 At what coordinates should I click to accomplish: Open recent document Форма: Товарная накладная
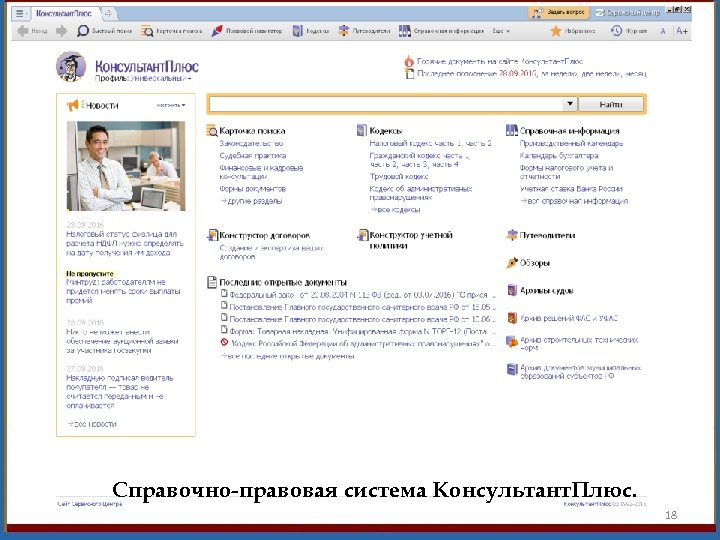pos(358,331)
